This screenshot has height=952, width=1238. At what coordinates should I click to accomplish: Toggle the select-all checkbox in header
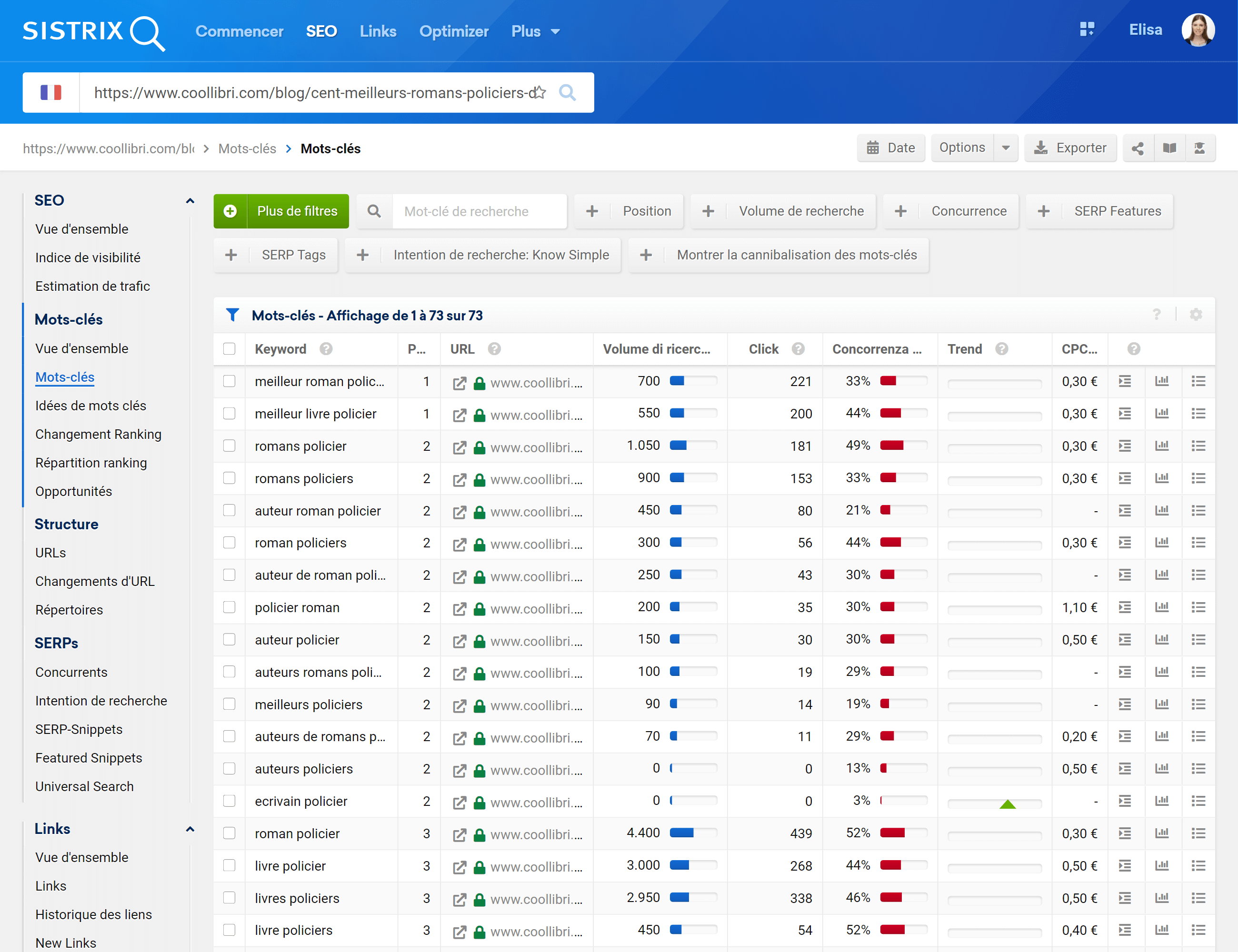pos(229,348)
